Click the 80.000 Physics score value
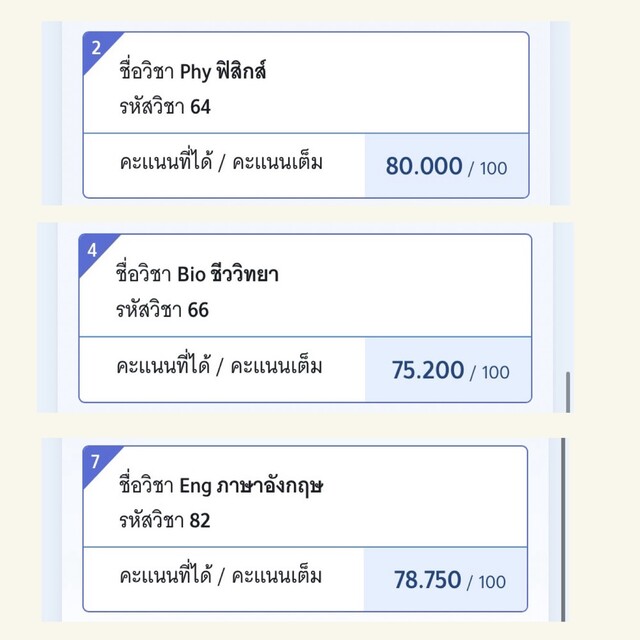The height and width of the screenshot is (640, 640). pos(424,166)
